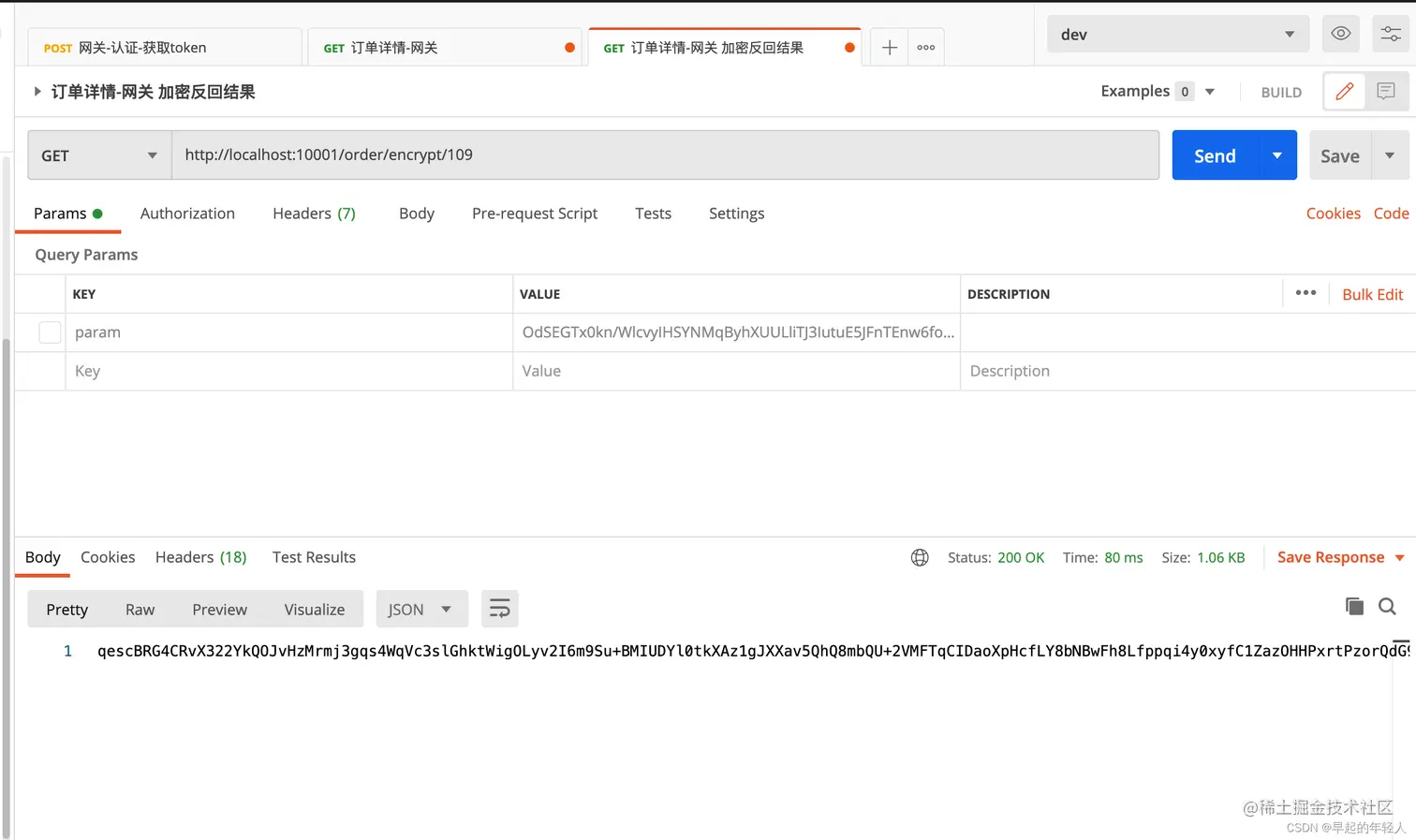The width and height of the screenshot is (1416, 840).
Task: Open the JSON format dropdown
Action: coord(421,609)
